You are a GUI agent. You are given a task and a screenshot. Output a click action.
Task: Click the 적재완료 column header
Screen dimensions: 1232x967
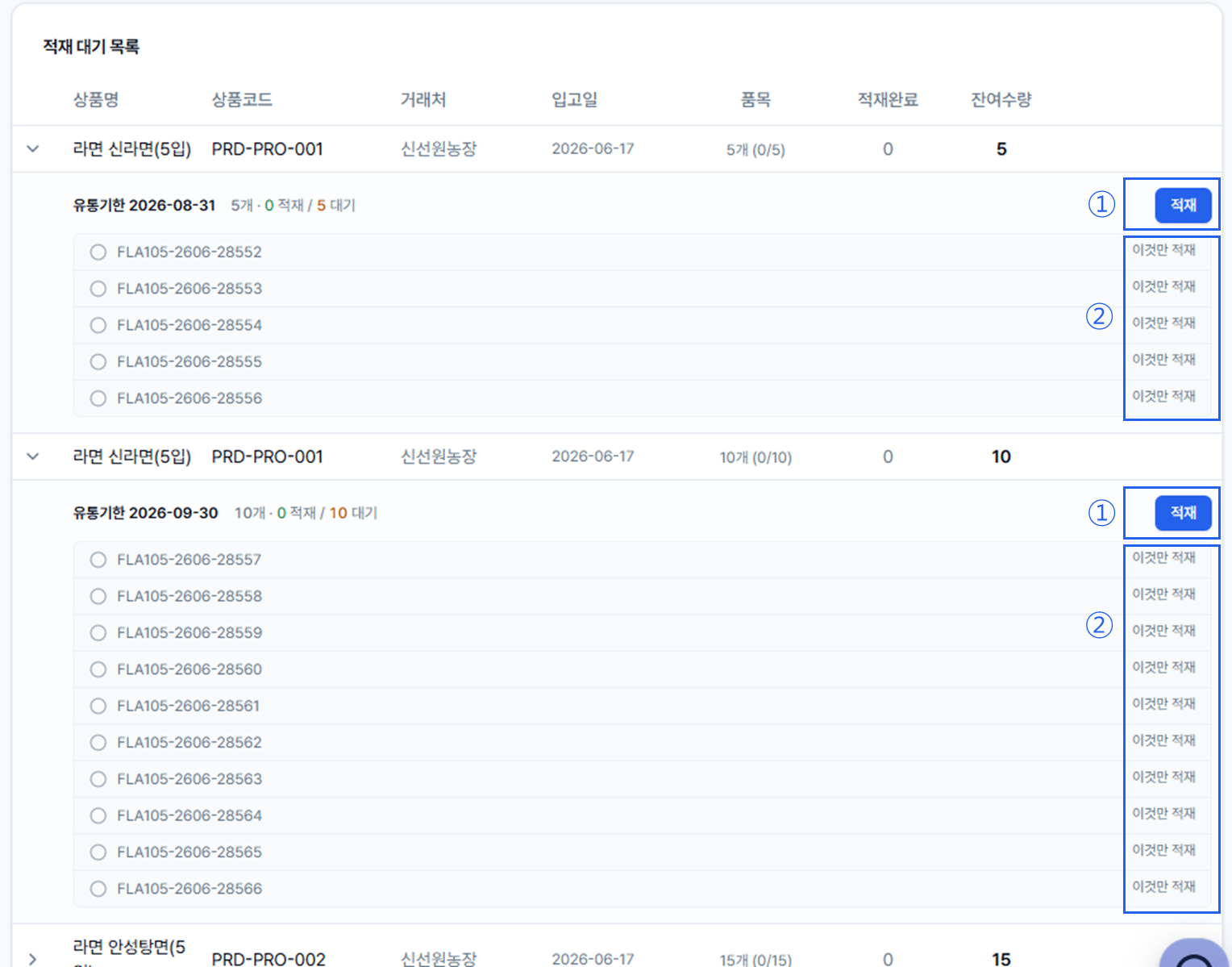[888, 100]
